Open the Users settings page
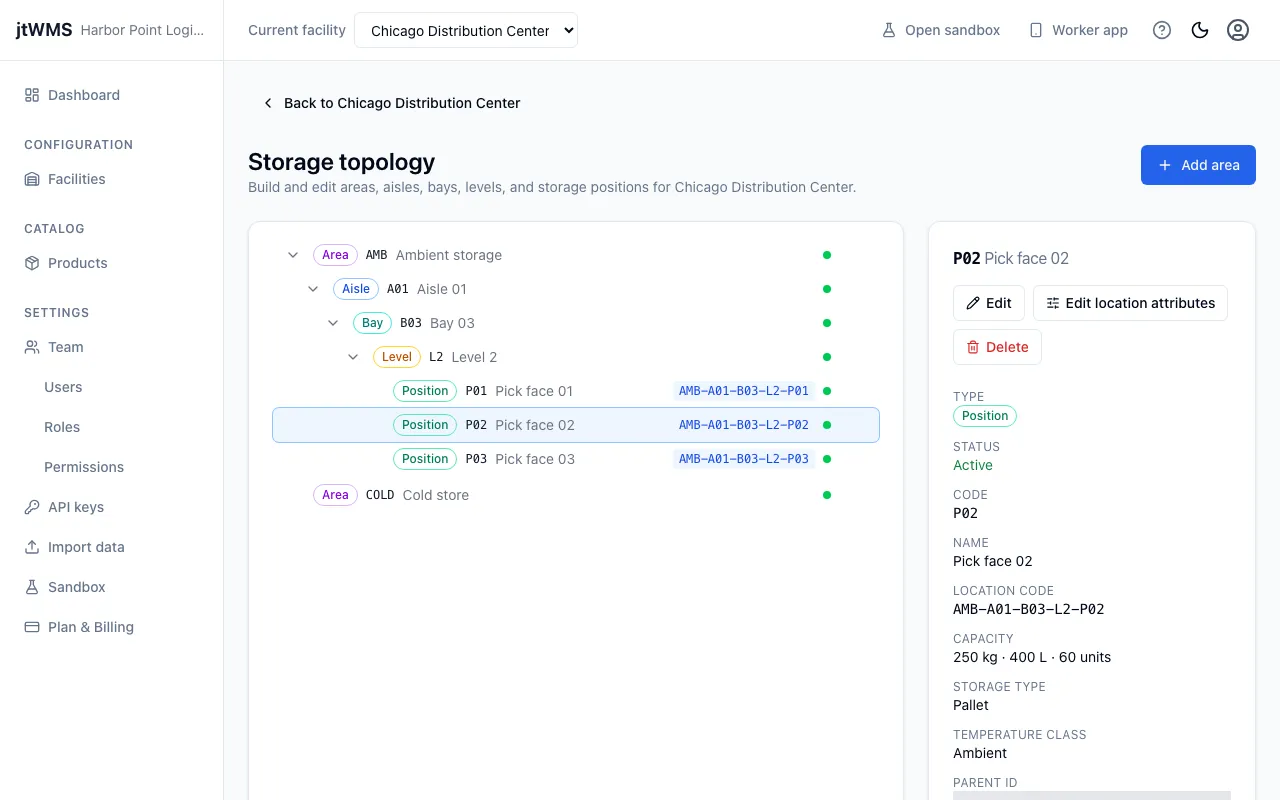This screenshot has width=1280, height=800. point(63,387)
